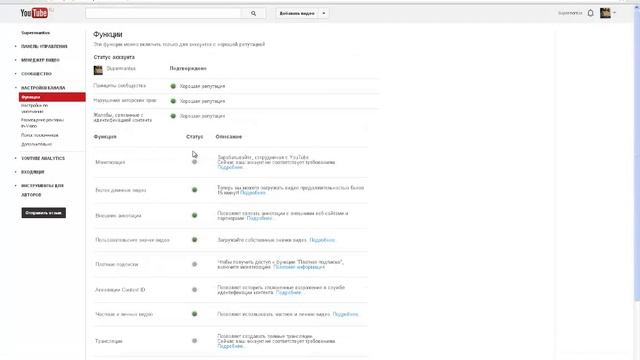Open Полезная информация link for Платные подписки
This screenshot has width=640, height=360.
299,267
